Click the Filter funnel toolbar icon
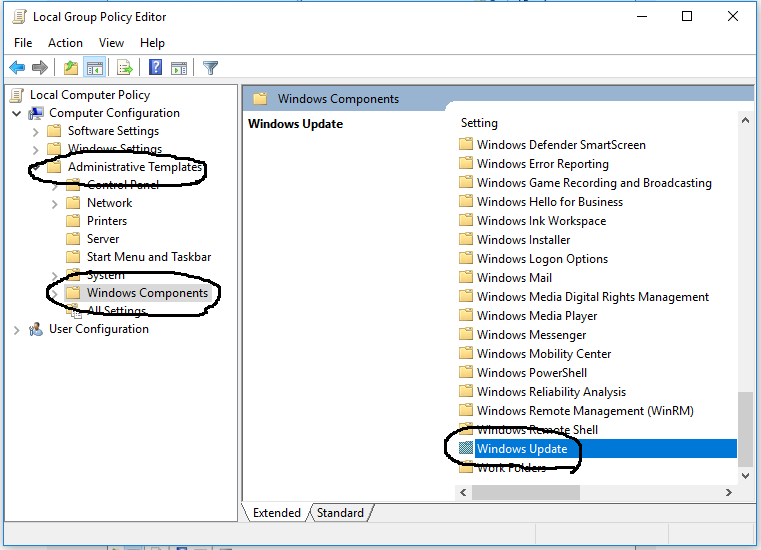The height and width of the screenshot is (550, 761). [210, 67]
